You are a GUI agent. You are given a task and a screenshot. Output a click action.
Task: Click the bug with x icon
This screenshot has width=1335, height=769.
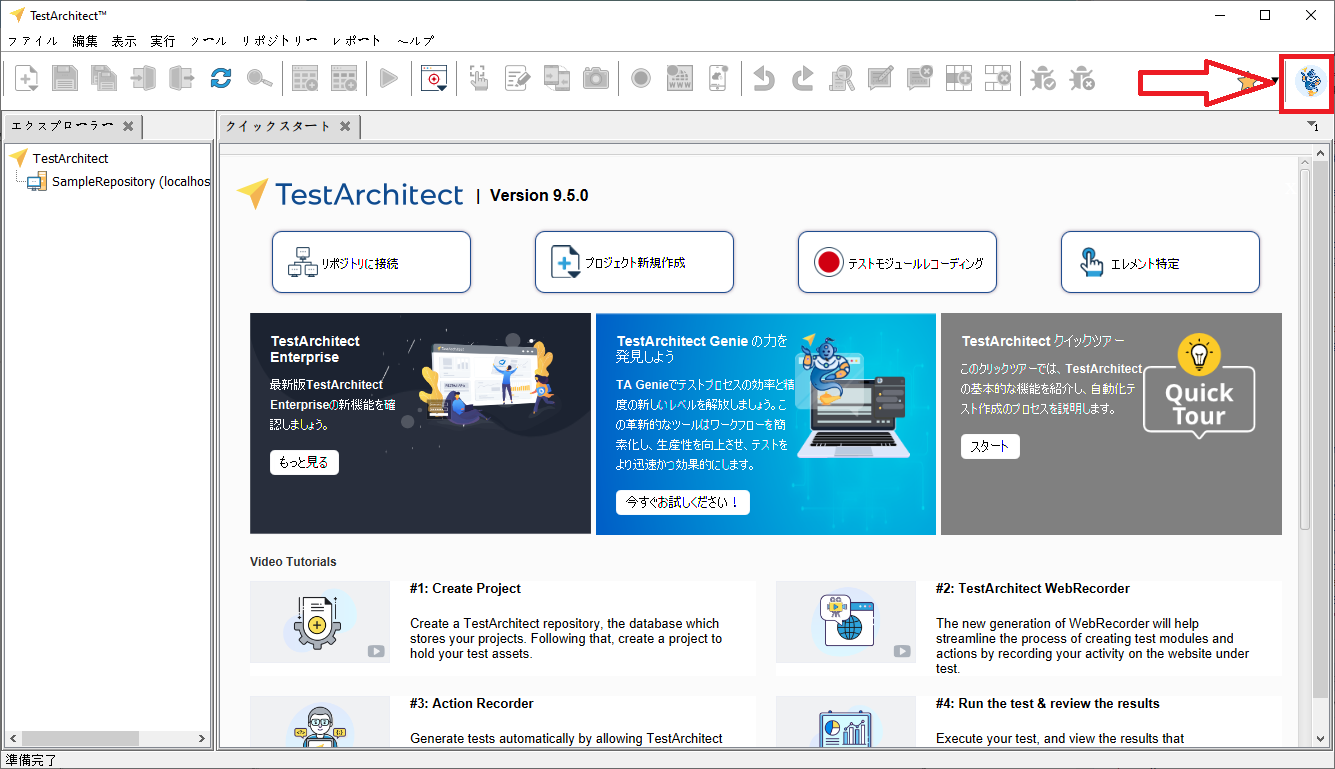1082,78
